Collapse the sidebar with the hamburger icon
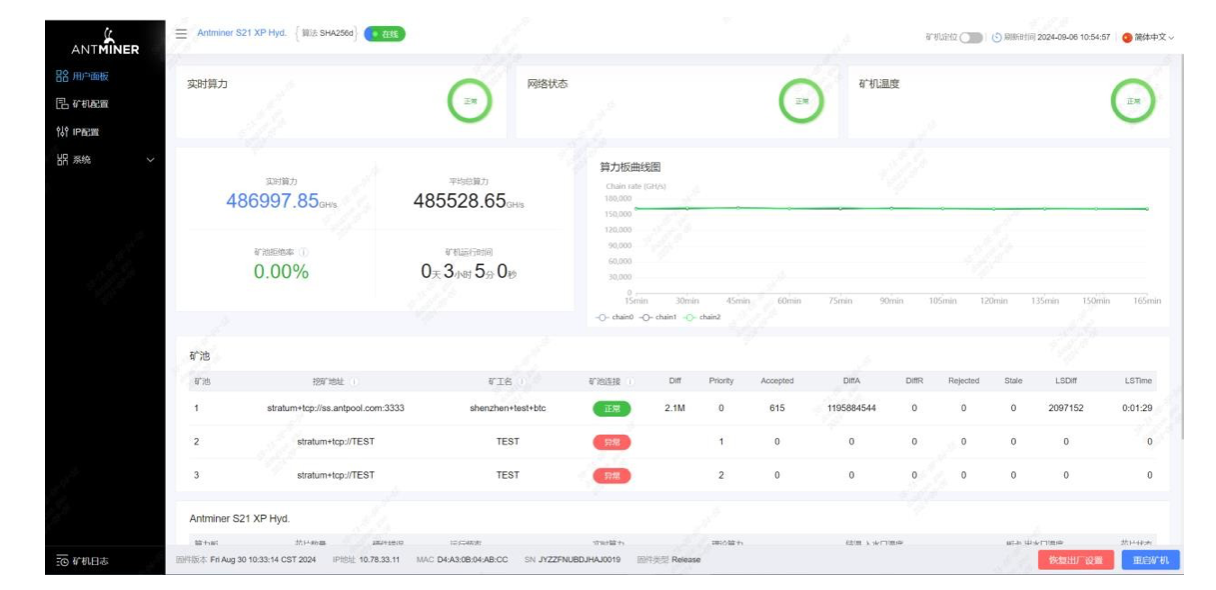The height and width of the screenshot is (590, 1216). point(181,33)
